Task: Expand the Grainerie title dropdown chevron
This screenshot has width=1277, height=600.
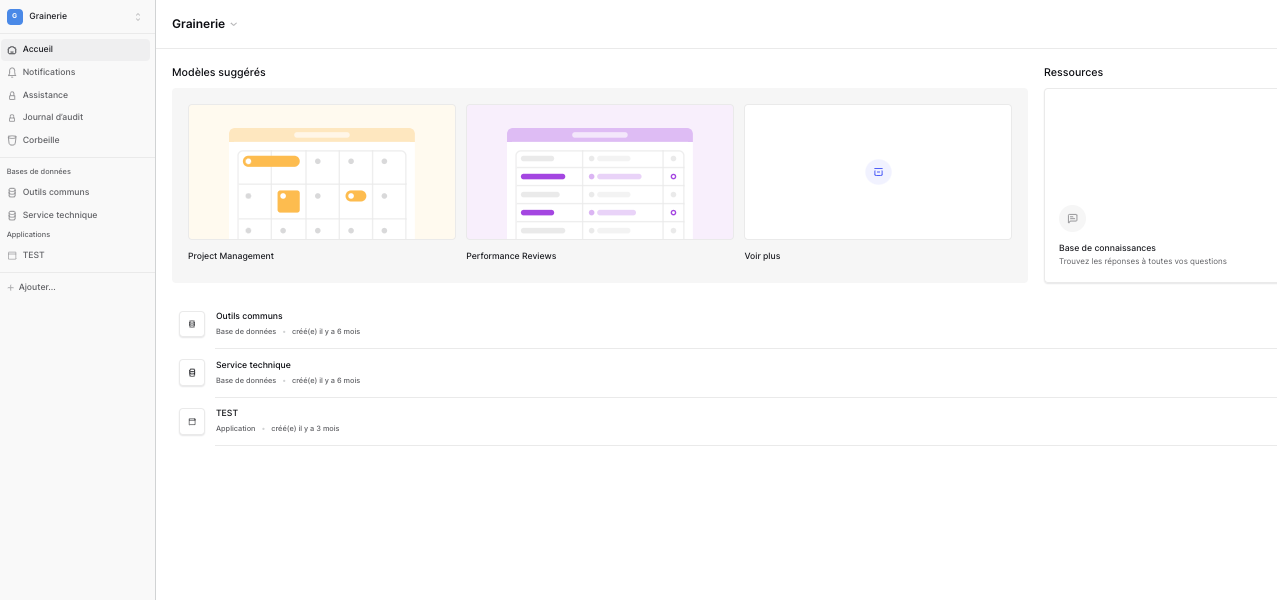Action: [234, 24]
